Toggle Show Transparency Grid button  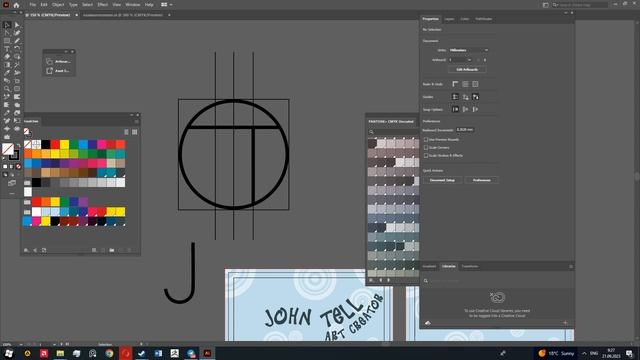pyautogui.click(x=476, y=84)
